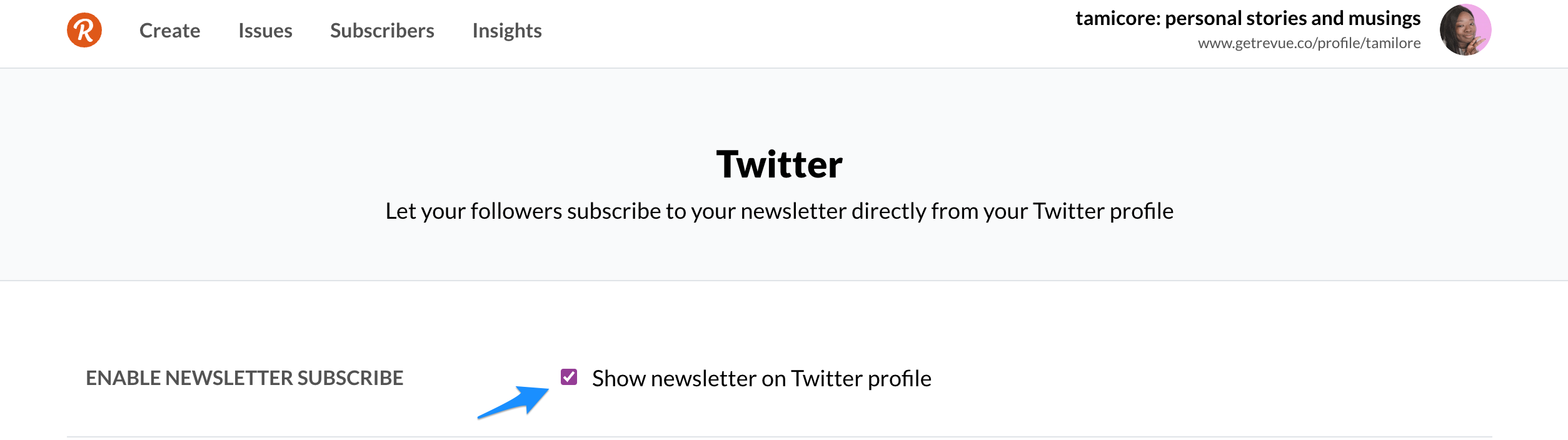The image size is (1568, 440).
Task: Click Subscribers in the navigation bar
Action: [382, 31]
